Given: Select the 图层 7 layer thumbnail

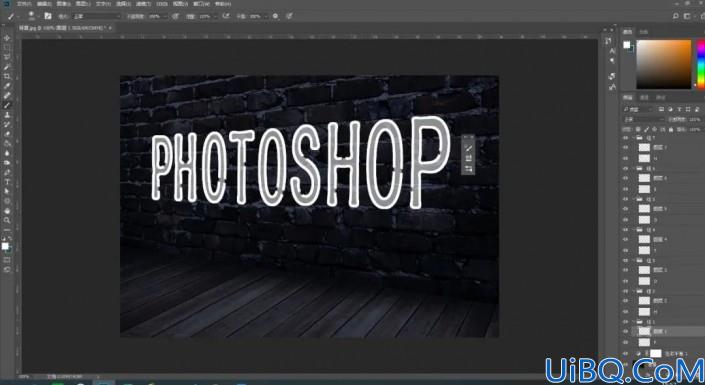Looking at the screenshot, I should click(644, 148).
